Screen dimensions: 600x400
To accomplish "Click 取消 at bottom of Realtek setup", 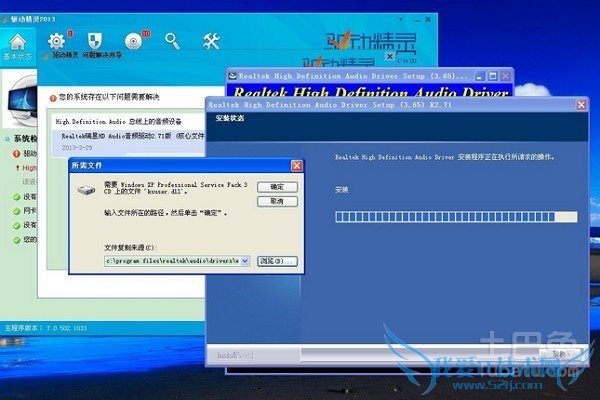I will (x=559, y=354).
